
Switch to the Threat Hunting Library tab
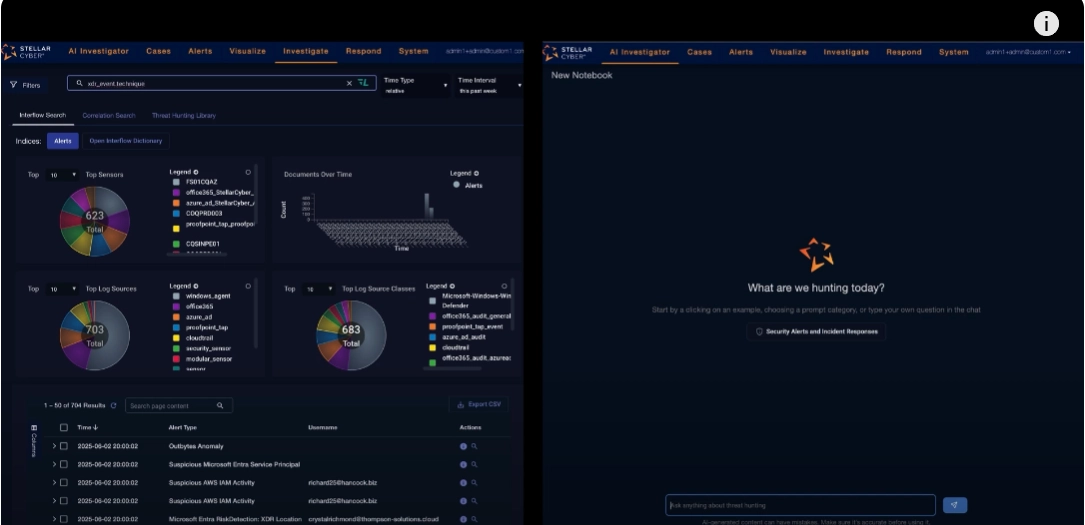[x=183, y=116]
